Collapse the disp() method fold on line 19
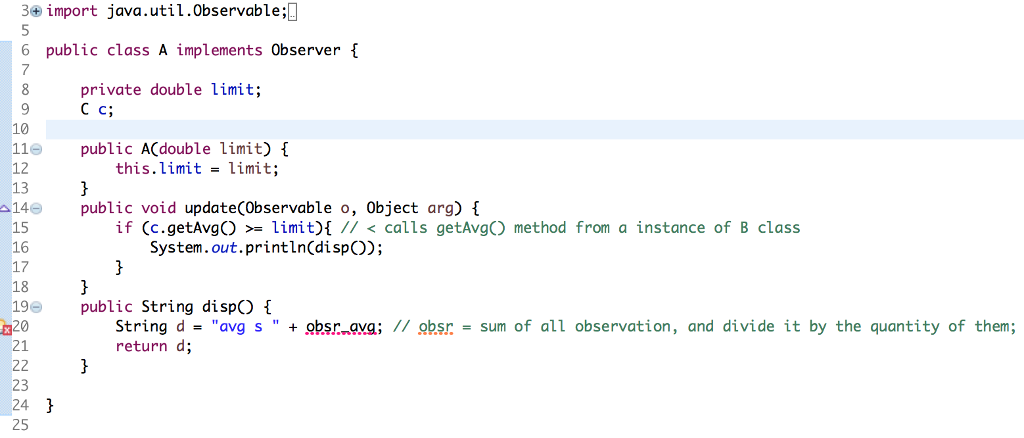The height and width of the screenshot is (438, 1024). [37, 306]
